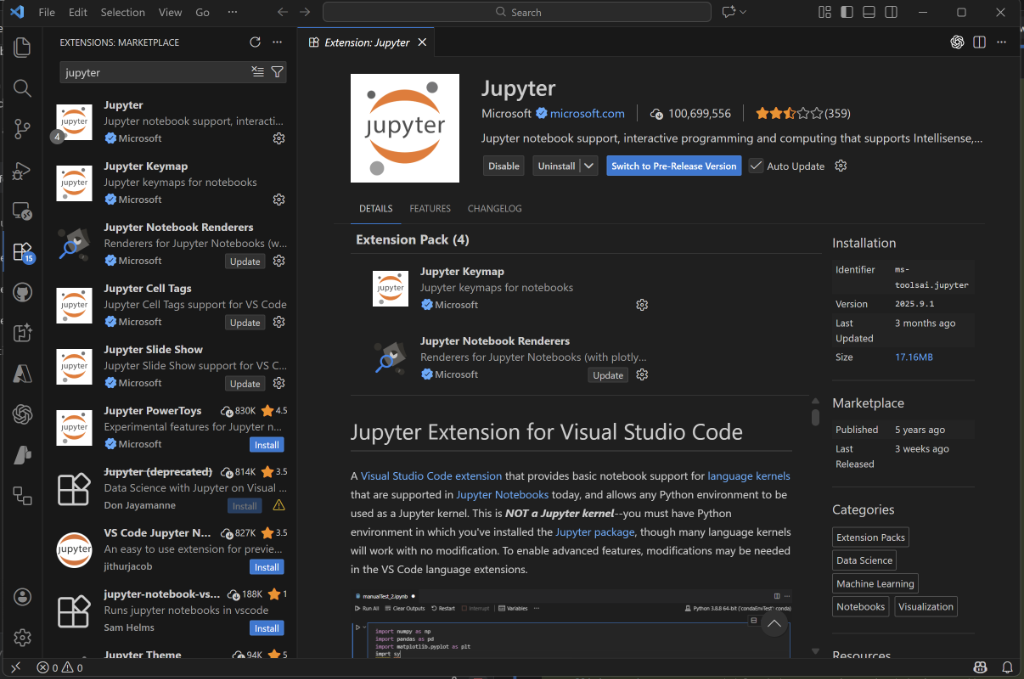
Task: Open the Explorer view in activity bar
Action: tap(22, 47)
